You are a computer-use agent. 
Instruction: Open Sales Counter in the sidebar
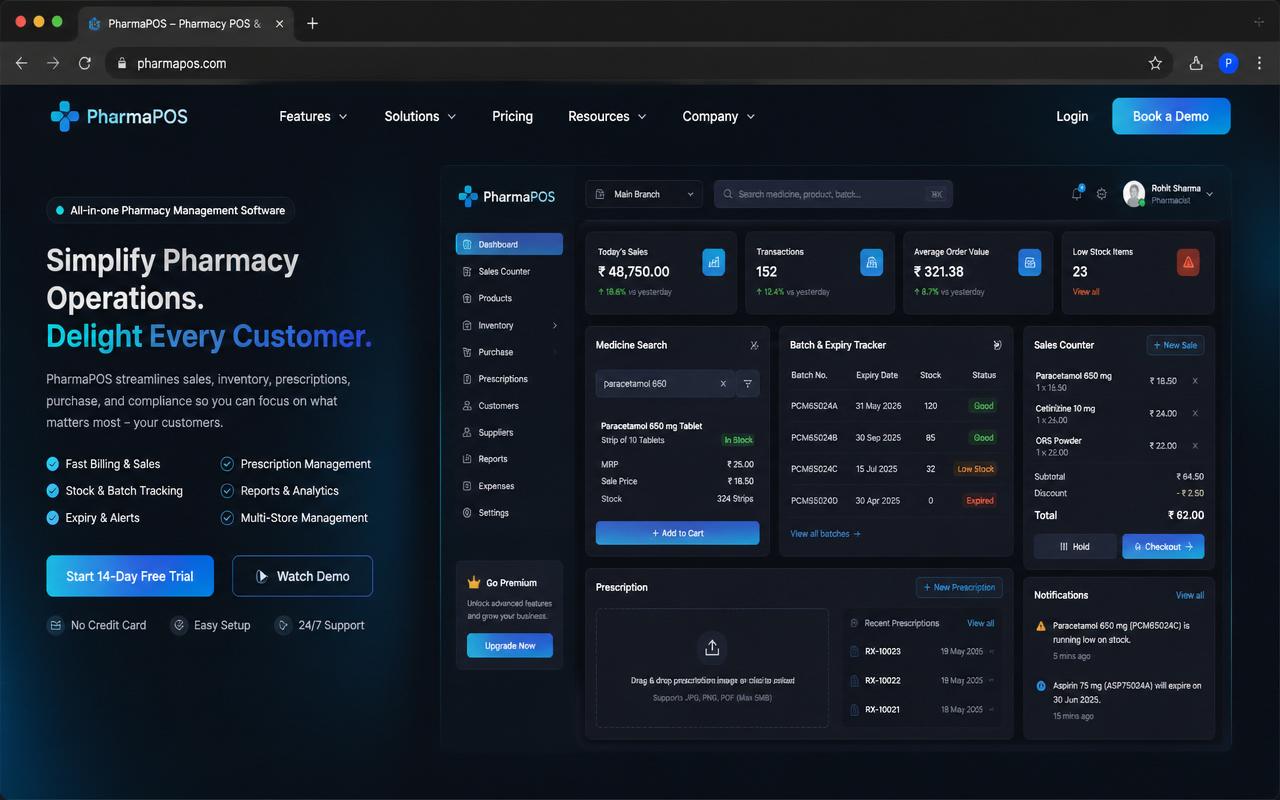pos(509,271)
